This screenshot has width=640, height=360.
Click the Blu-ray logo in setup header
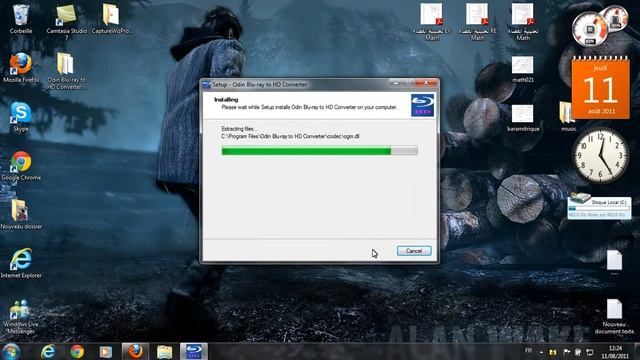click(422, 105)
